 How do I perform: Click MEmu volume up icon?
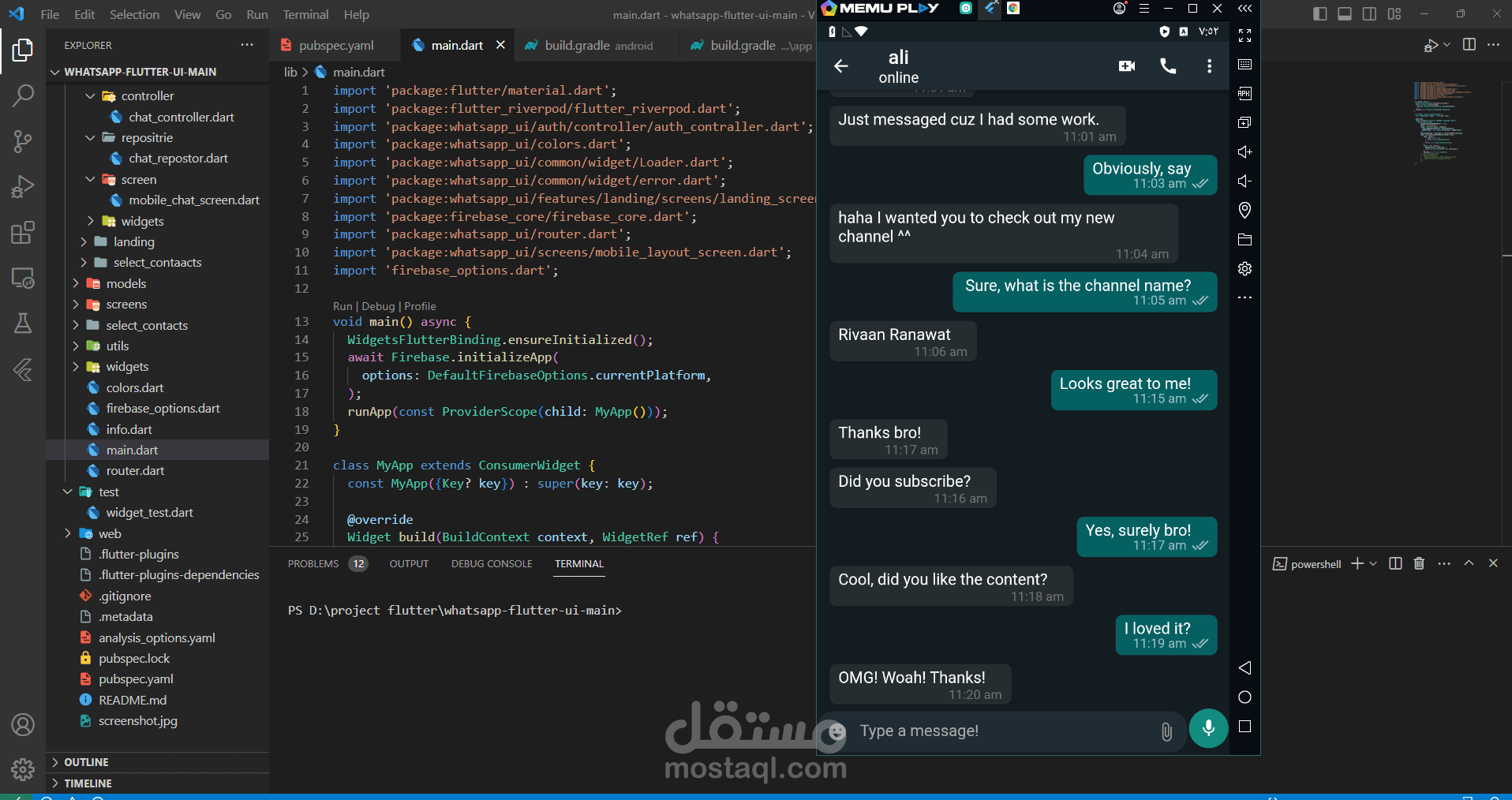point(1244,151)
